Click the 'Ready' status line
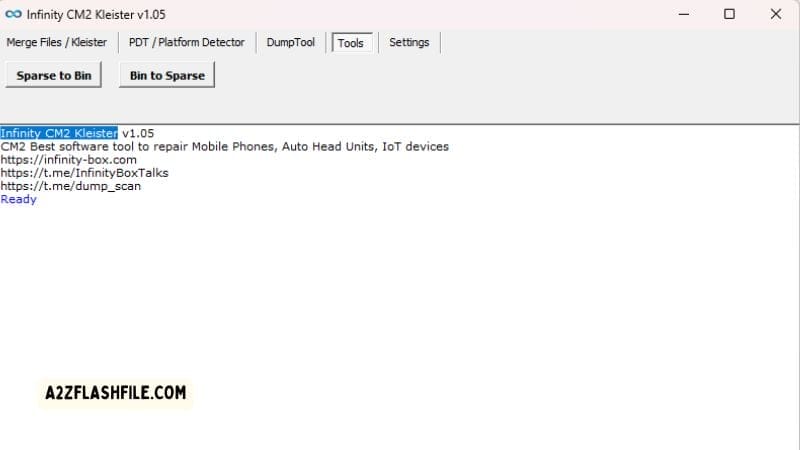This screenshot has height=450, width=800. click(18, 199)
